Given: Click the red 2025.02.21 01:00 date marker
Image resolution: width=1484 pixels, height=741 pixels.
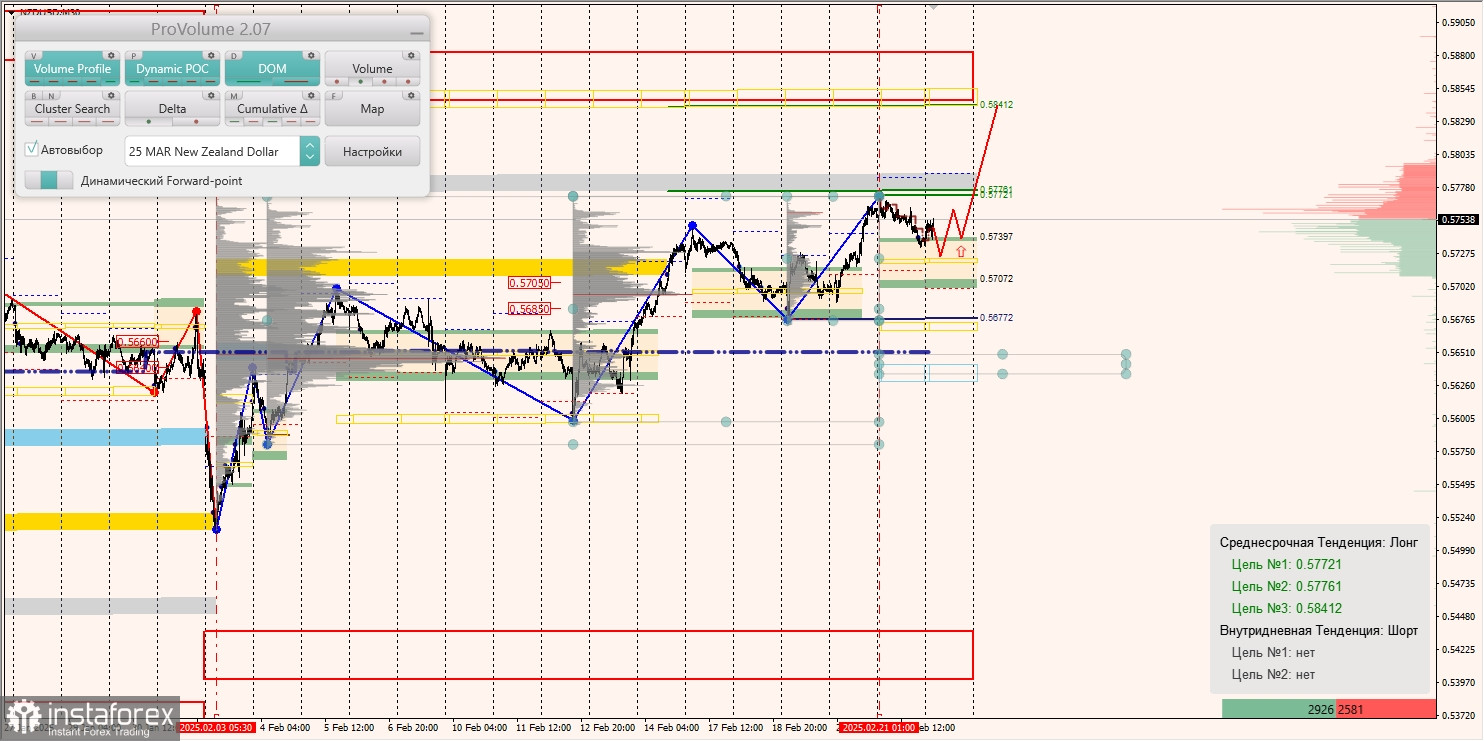Looking at the screenshot, I should click(x=878, y=728).
